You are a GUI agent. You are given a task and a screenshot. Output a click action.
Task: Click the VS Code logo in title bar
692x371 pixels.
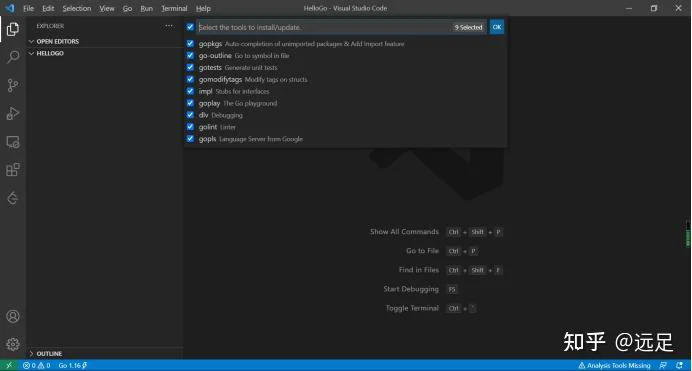[10, 8]
